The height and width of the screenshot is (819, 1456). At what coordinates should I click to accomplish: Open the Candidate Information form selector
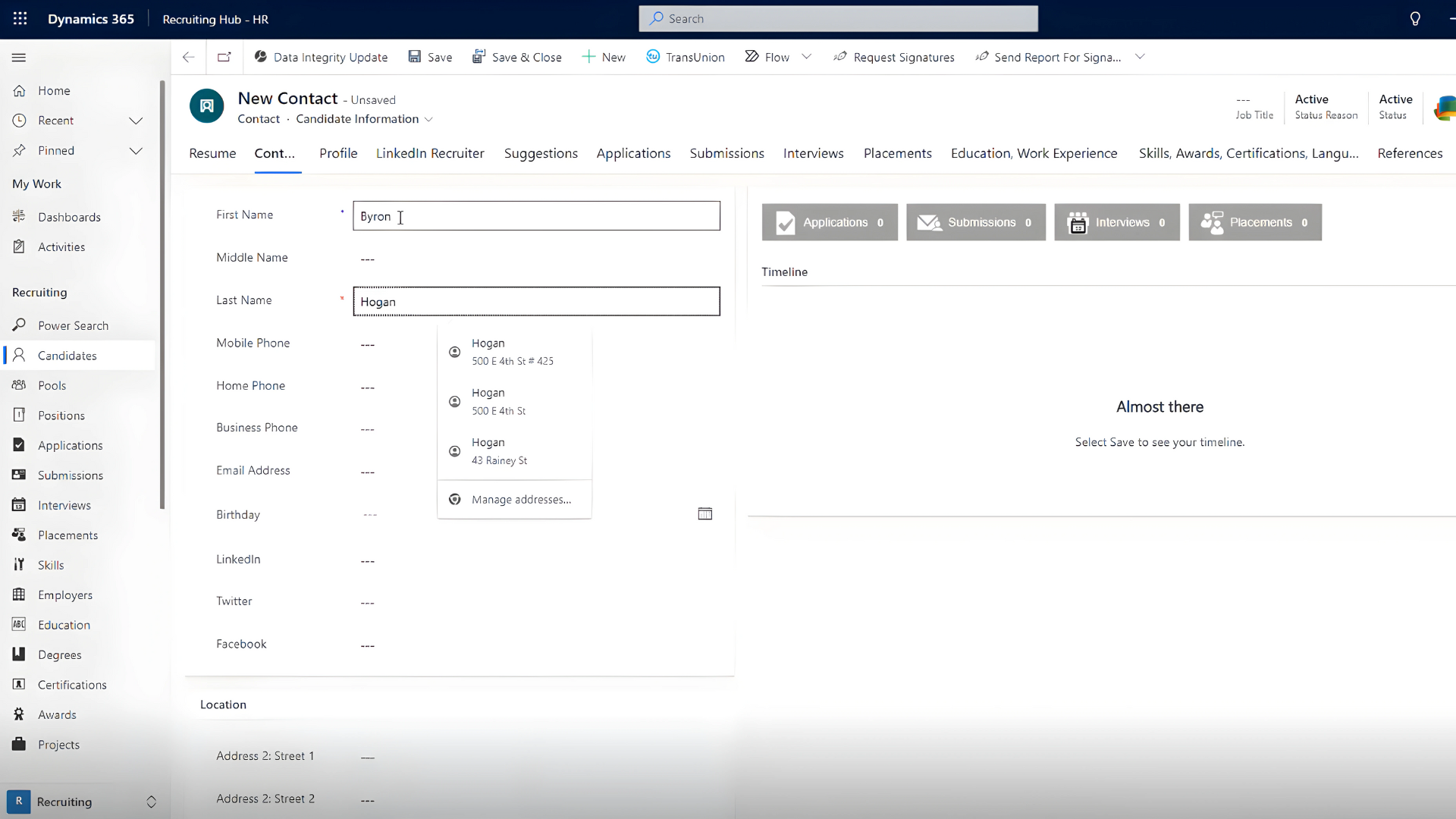coord(365,119)
